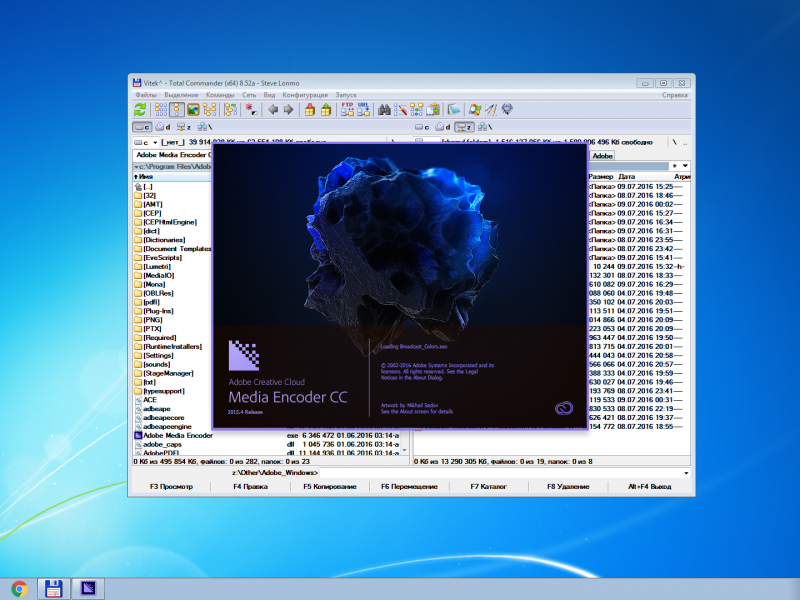Image resolution: width=800 pixels, height=600 pixels.
Task: Click the Windows flag Control Panel icon
Action: click(x=475, y=109)
